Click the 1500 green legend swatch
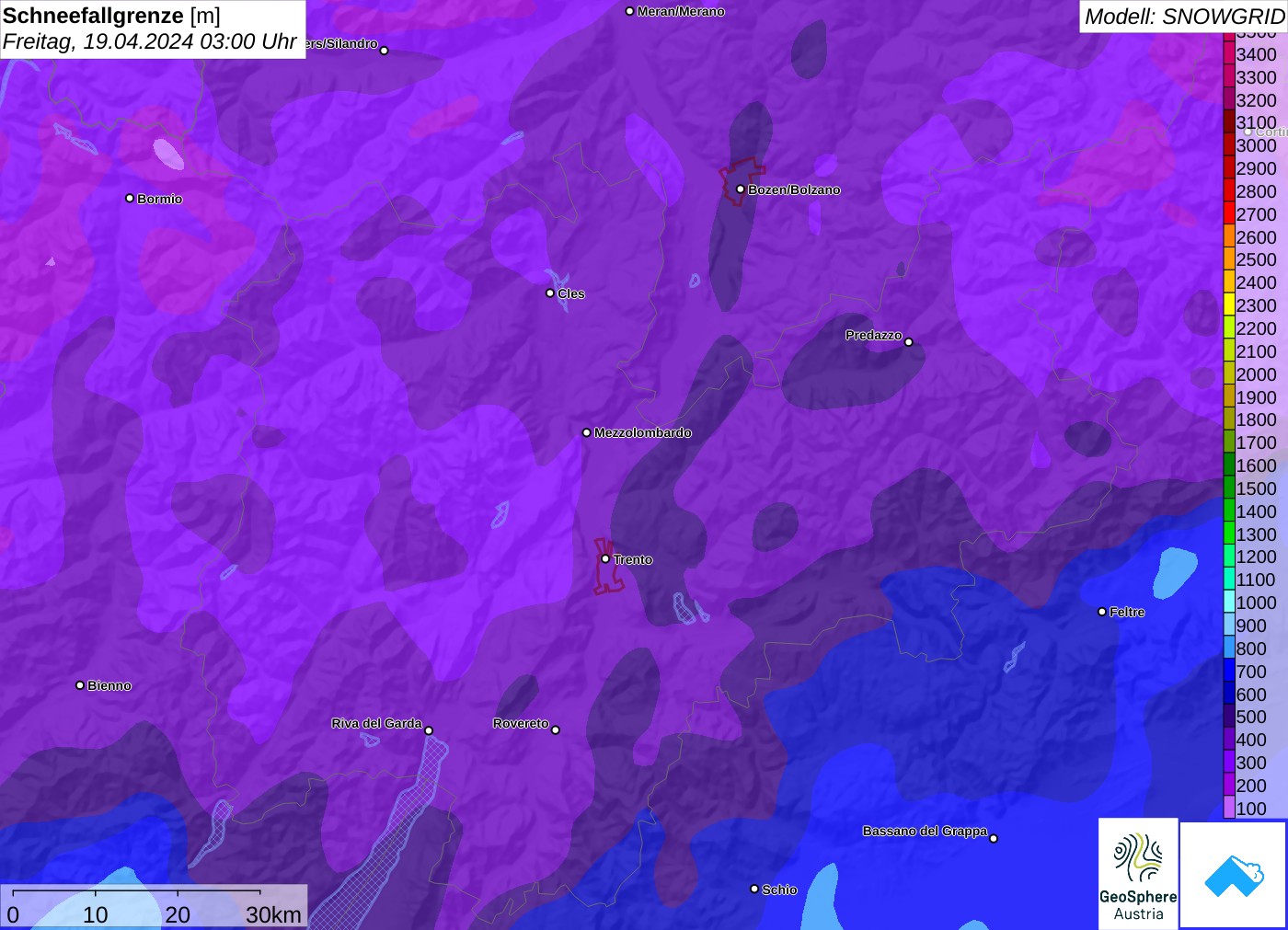Screen dimensions: 1288x930 [1229, 488]
